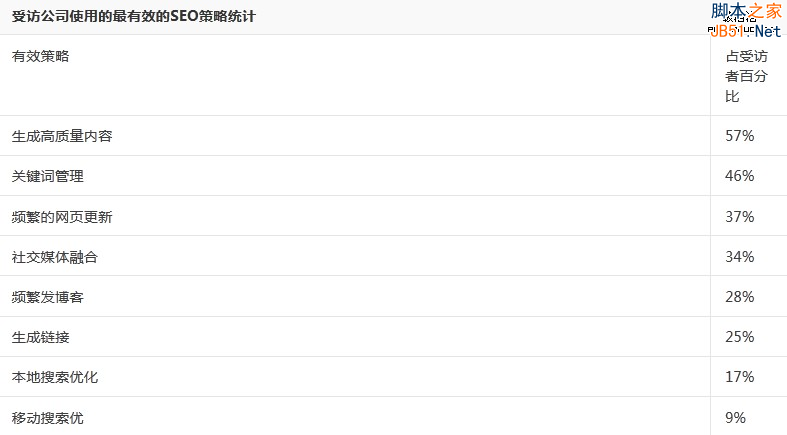Viewport: 787px width, 435px height.
Task: Click the 28% value cell
Action: coord(739,297)
